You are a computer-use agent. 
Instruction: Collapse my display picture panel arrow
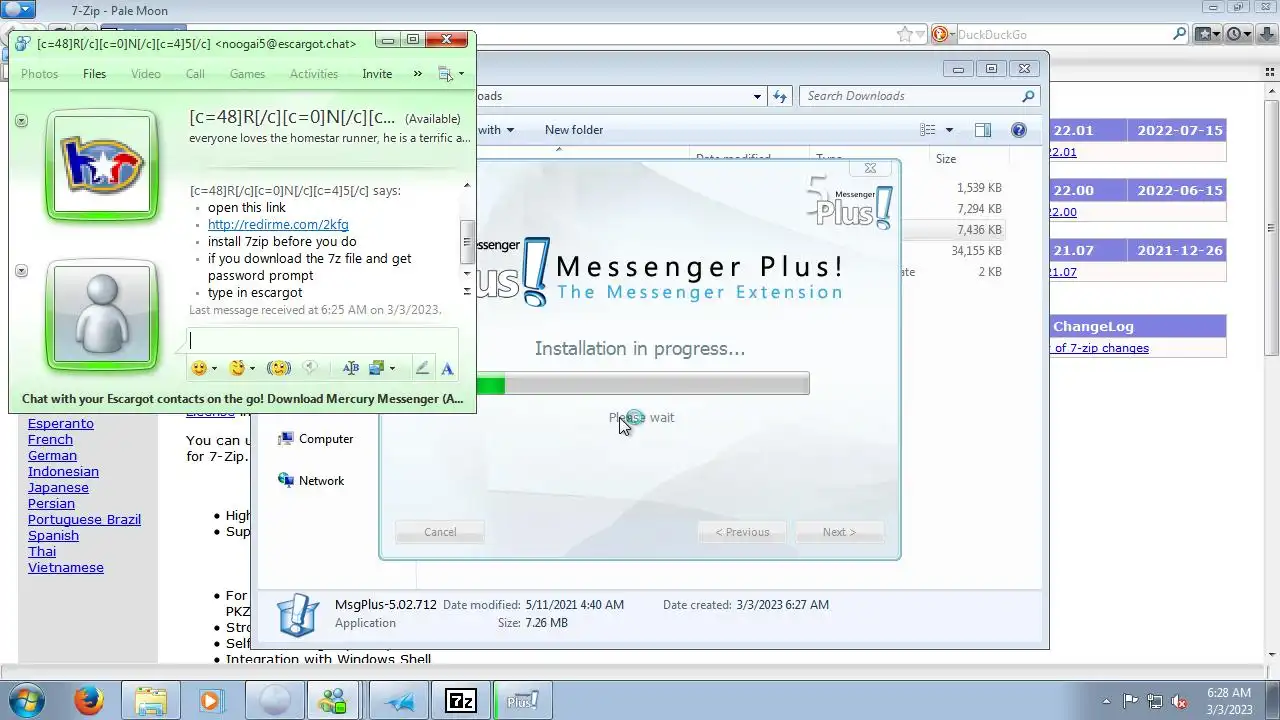[x=21, y=271]
